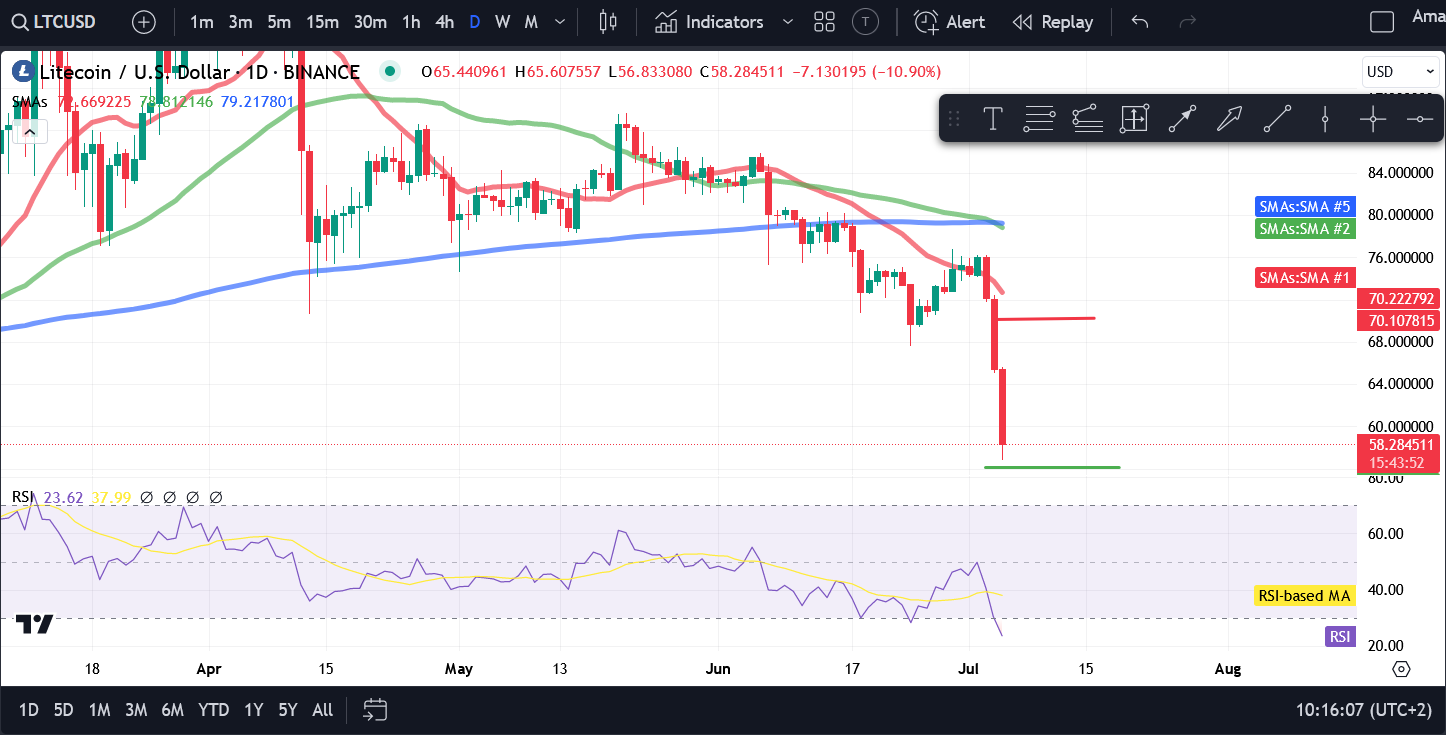This screenshot has width=1446, height=735.
Task: Switch to the daily D timeframe
Action: coord(474,21)
